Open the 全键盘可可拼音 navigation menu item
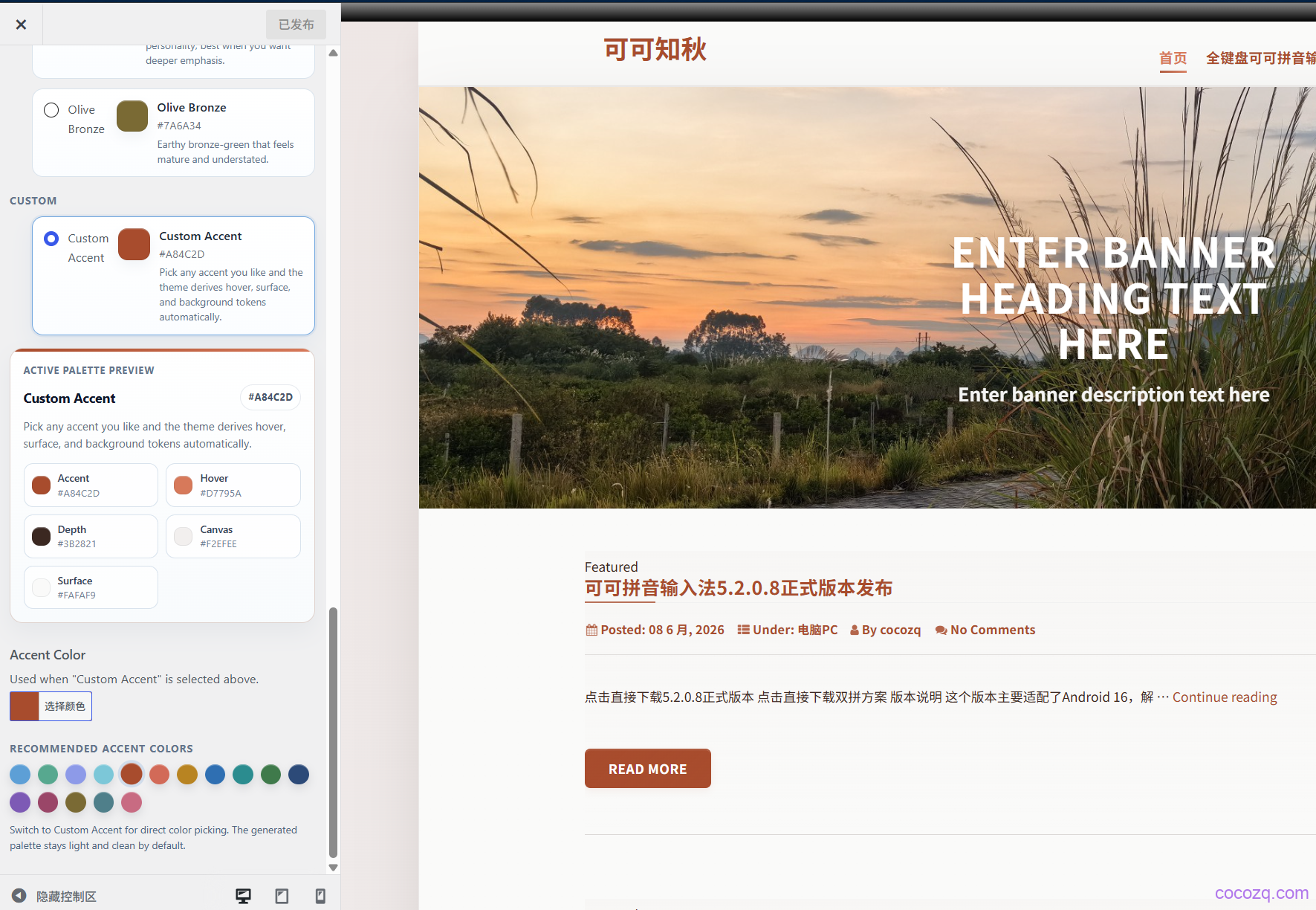The width and height of the screenshot is (1316, 910). pos(1261,58)
